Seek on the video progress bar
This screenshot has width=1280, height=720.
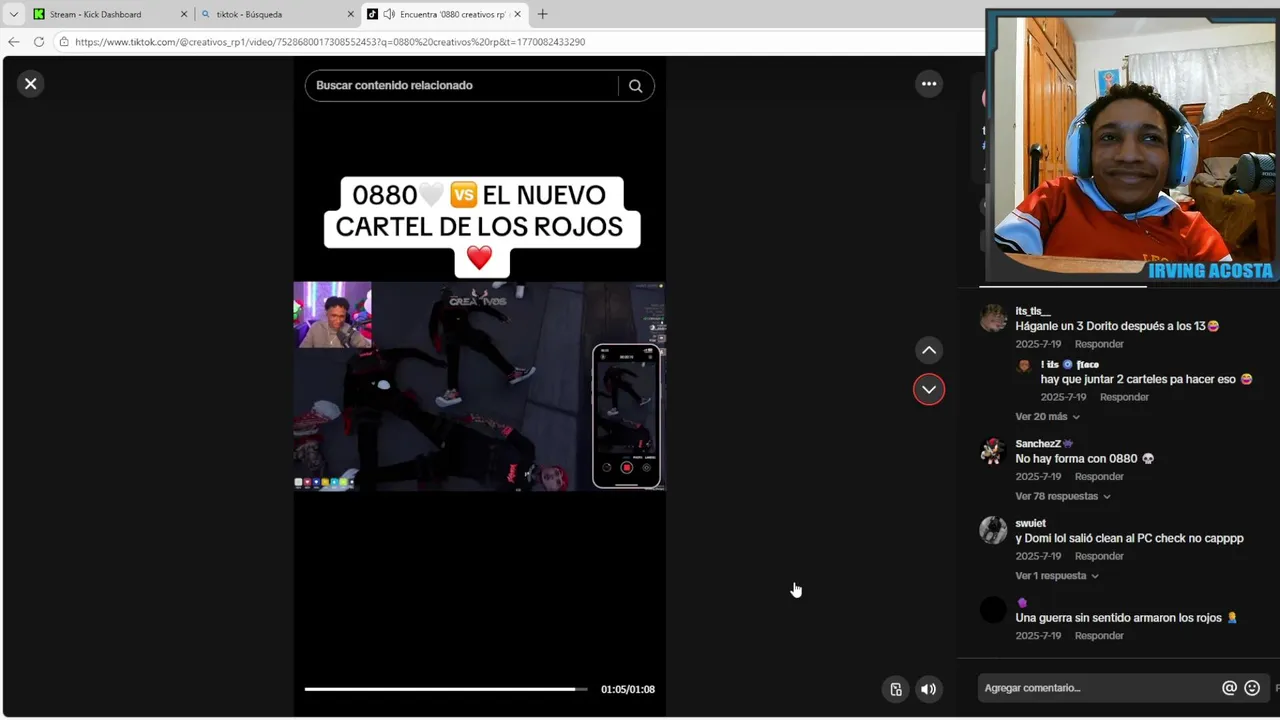(x=446, y=689)
